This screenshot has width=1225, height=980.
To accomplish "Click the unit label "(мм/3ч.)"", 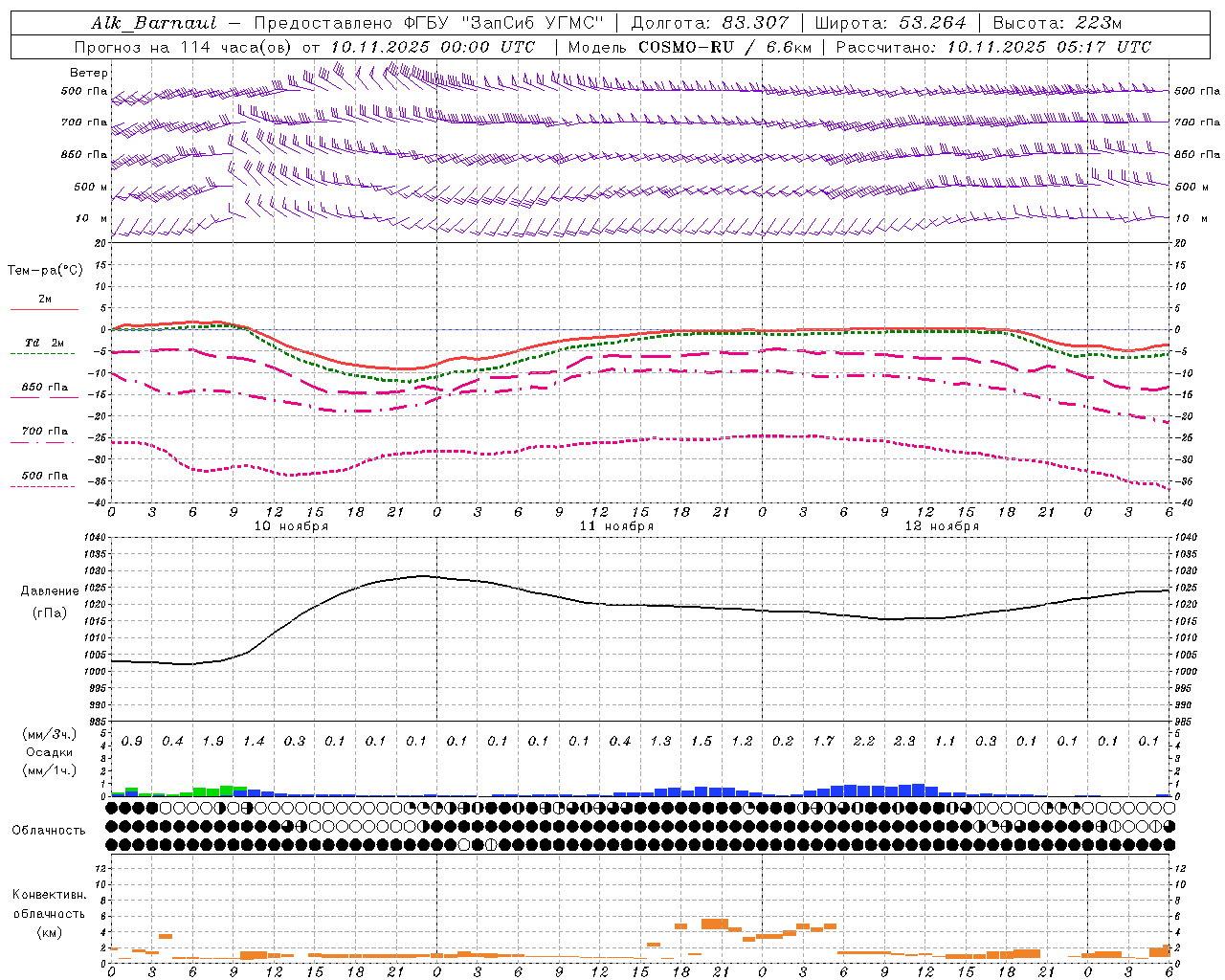I will point(50,735).
